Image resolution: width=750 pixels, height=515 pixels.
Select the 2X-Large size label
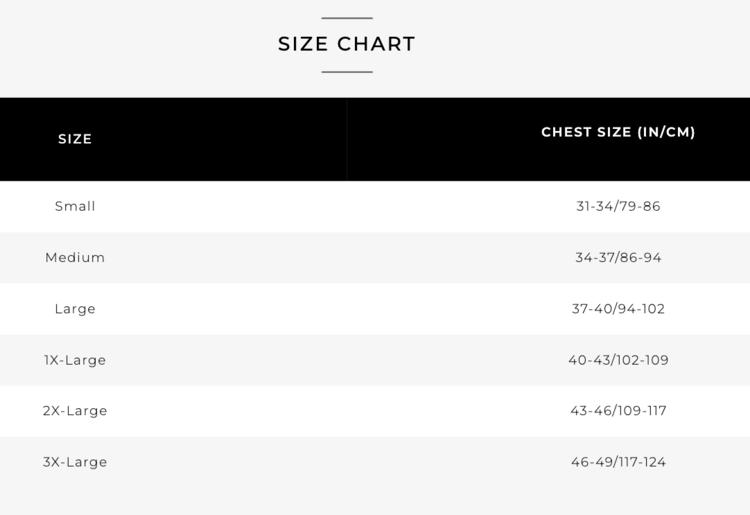75,411
